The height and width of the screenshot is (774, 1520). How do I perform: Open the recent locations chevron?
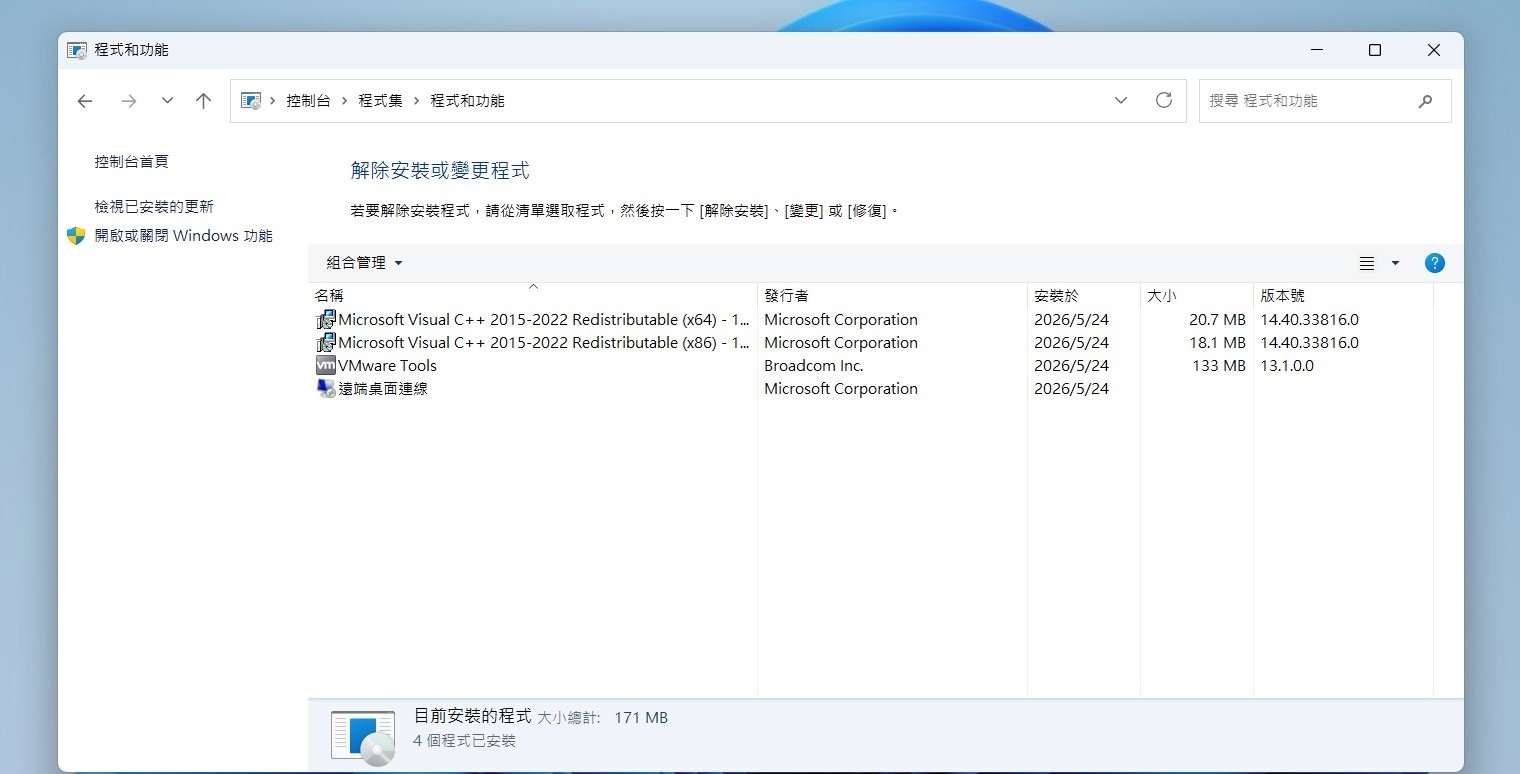(167, 101)
